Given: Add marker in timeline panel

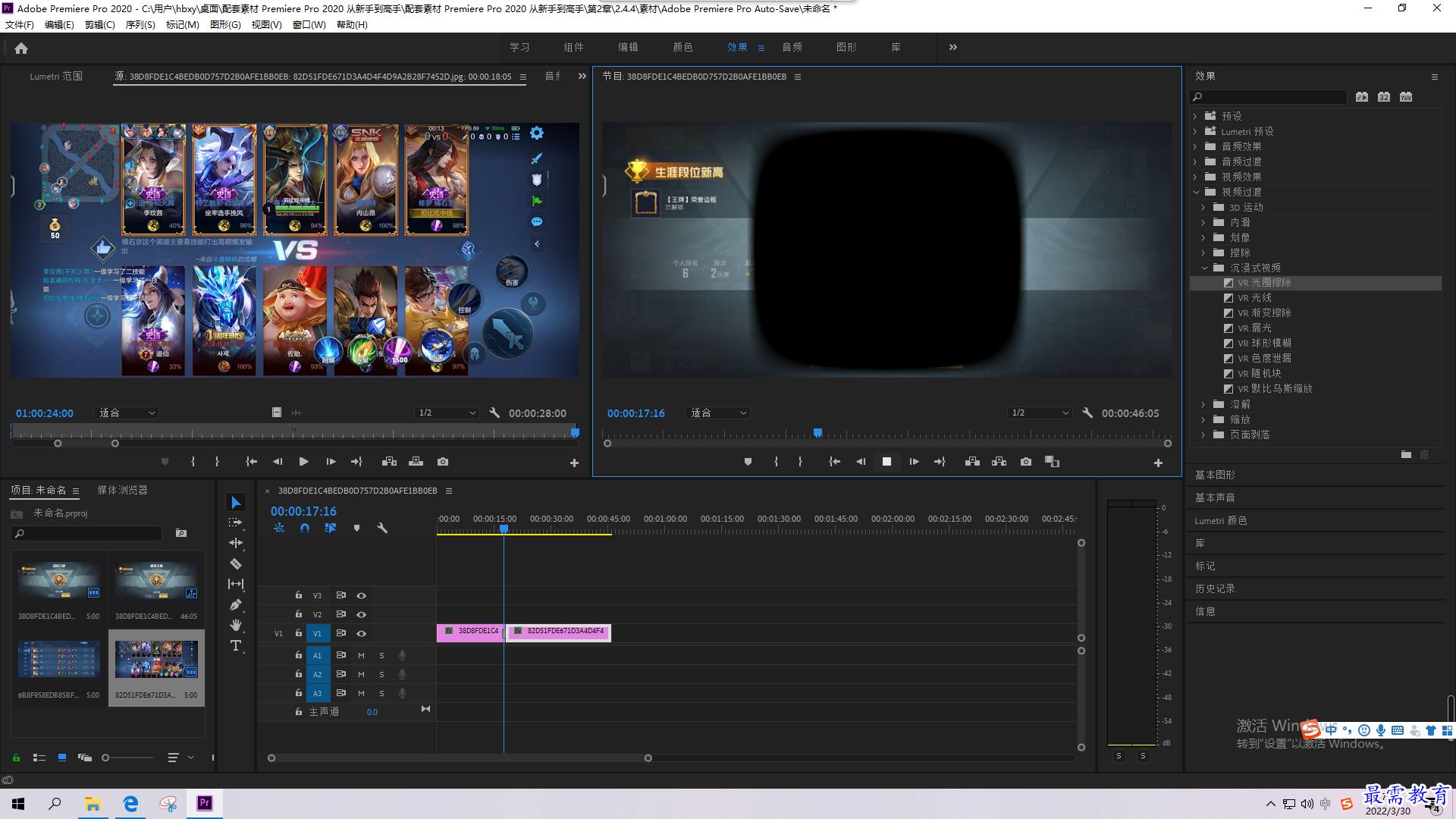Looking at the screenshot, I should 356,528.
